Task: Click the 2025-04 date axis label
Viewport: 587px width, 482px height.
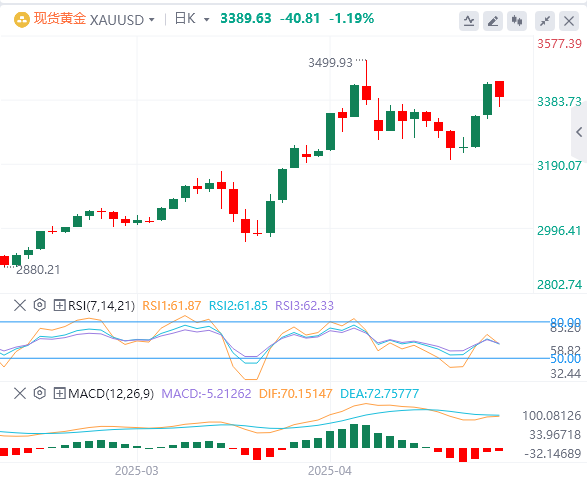Action: pos(330,470)
